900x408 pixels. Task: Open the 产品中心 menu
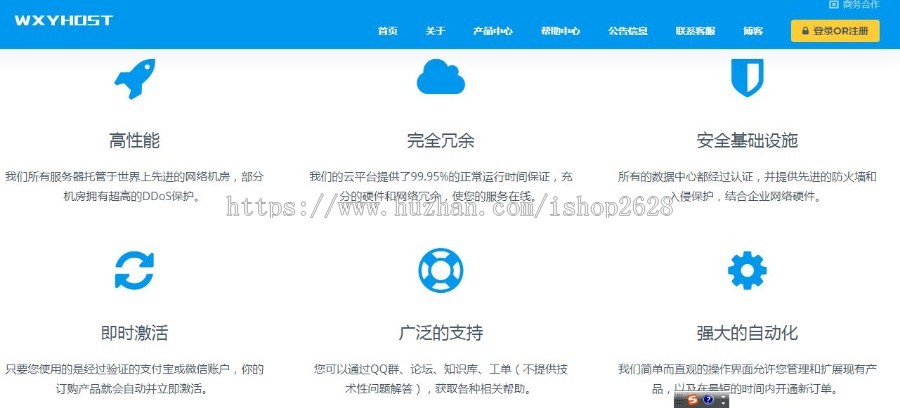point(492,31)
